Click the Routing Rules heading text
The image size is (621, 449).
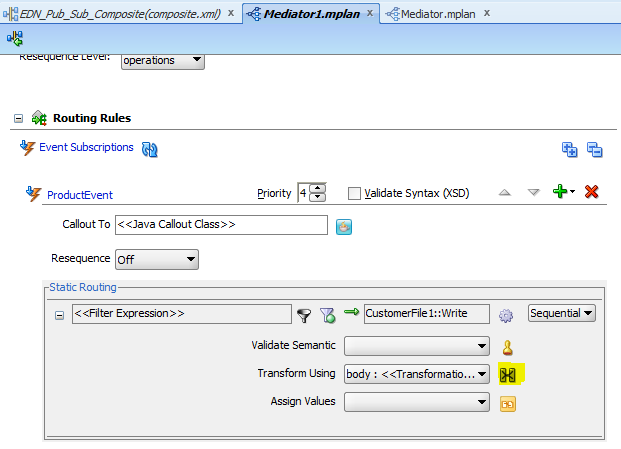(92, 118)
